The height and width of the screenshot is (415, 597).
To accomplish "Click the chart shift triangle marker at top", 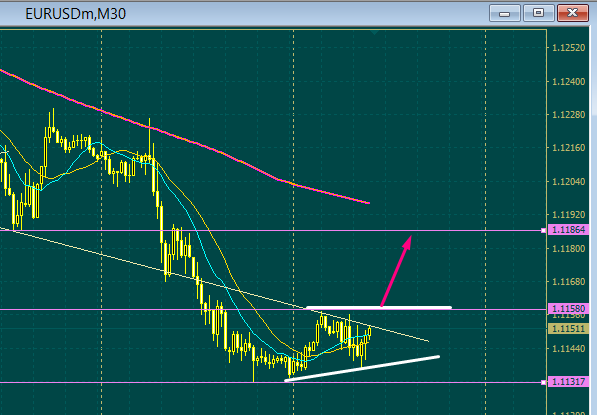I will [x=375, y=33].
